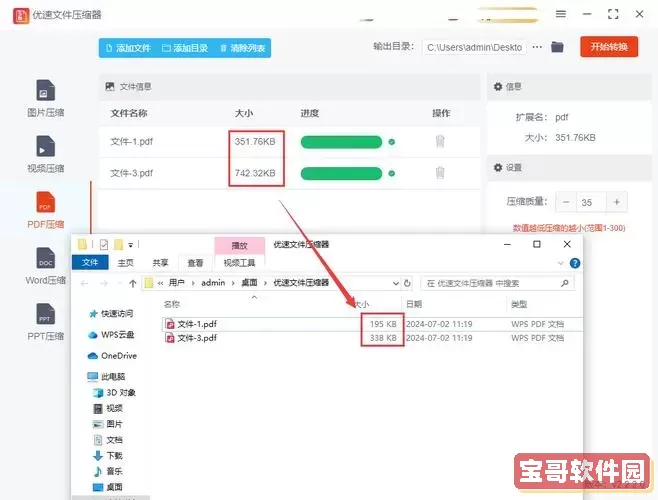Screen dimensions: 658x500
Task: Sort by 日期 column in Explorer
Action: click(x=414, y=304)
